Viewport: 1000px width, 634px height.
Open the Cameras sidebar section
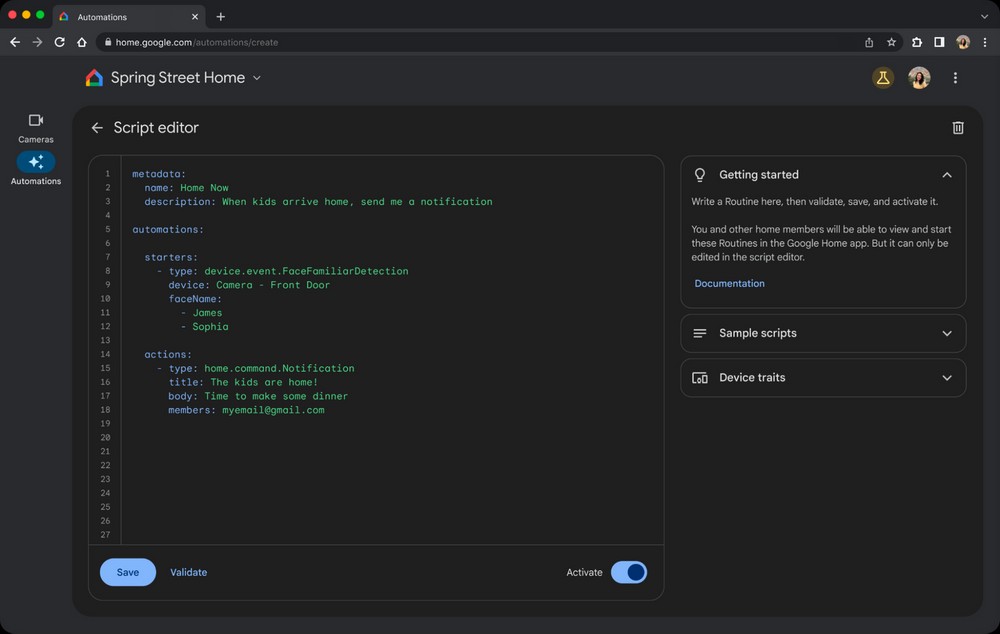click(36, 127)
